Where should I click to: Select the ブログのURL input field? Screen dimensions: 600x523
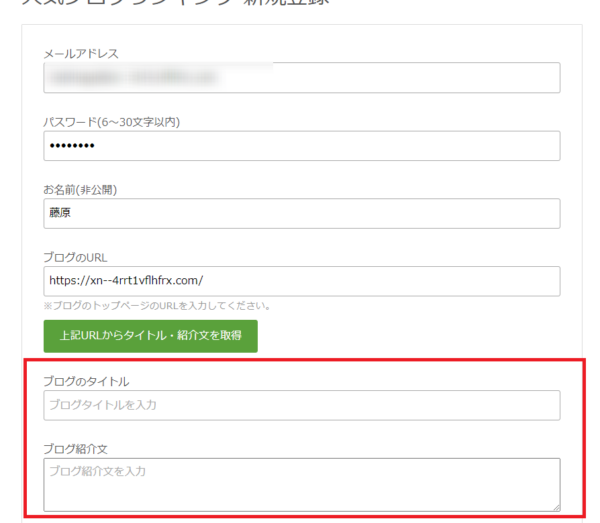(300, 281)
